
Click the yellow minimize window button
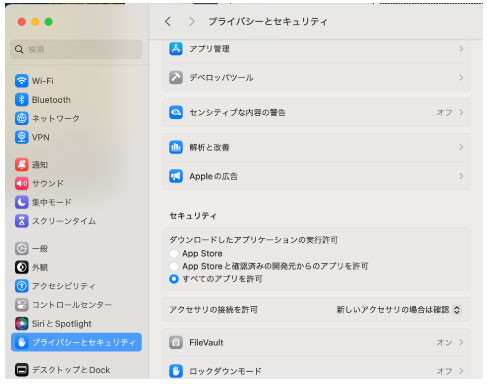pyautogui.click(x=35, y=22)
